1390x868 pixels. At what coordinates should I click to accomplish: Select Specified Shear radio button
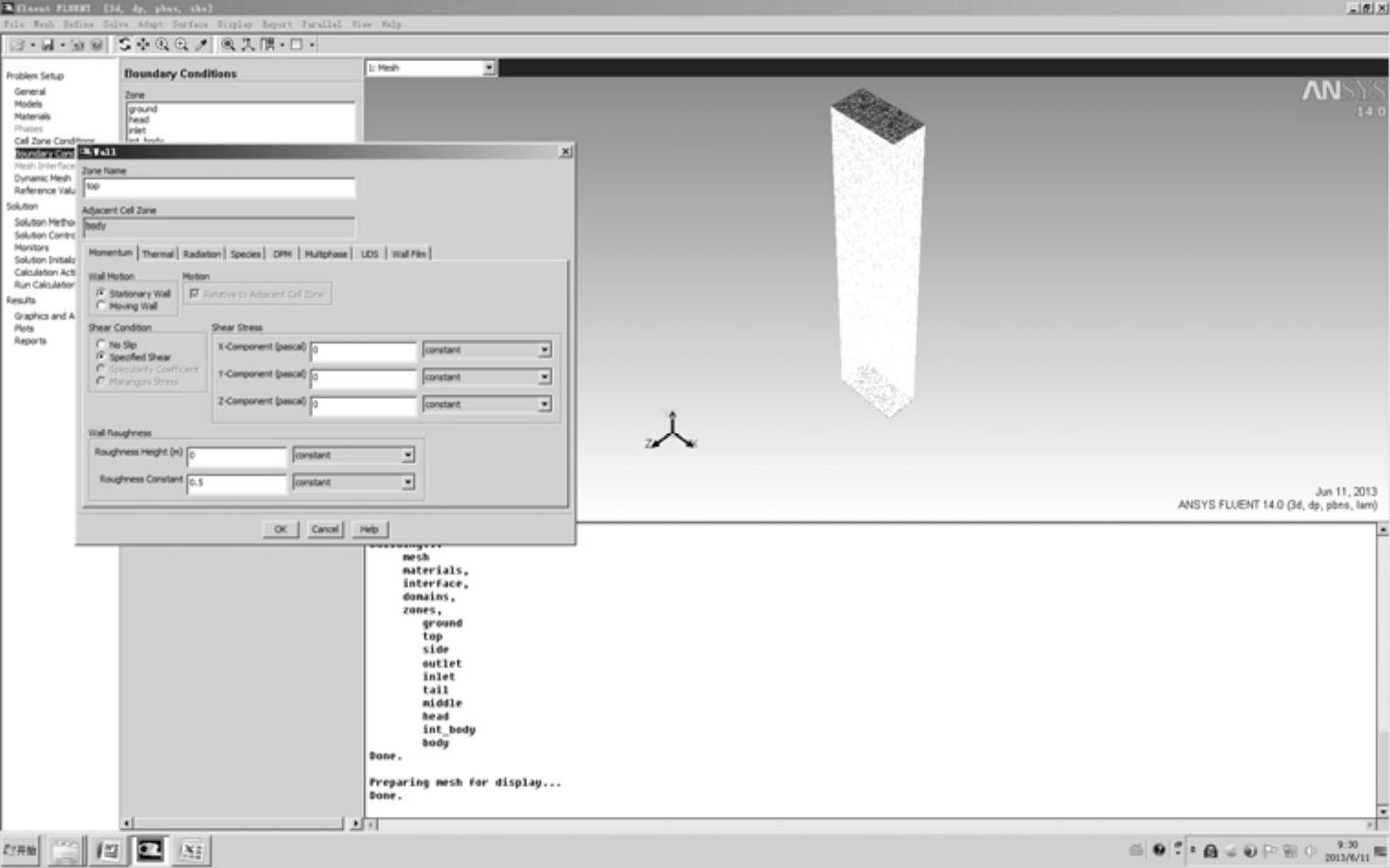(101, 357)
